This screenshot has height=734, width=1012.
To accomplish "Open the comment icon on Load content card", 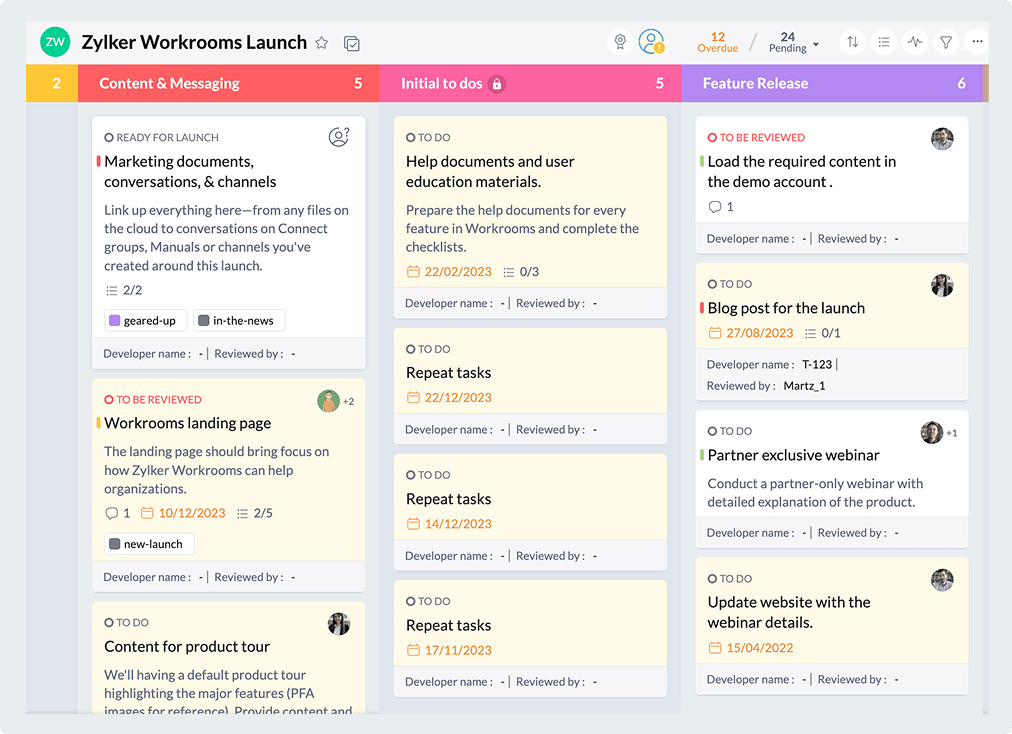I will [x=715, y=207].
